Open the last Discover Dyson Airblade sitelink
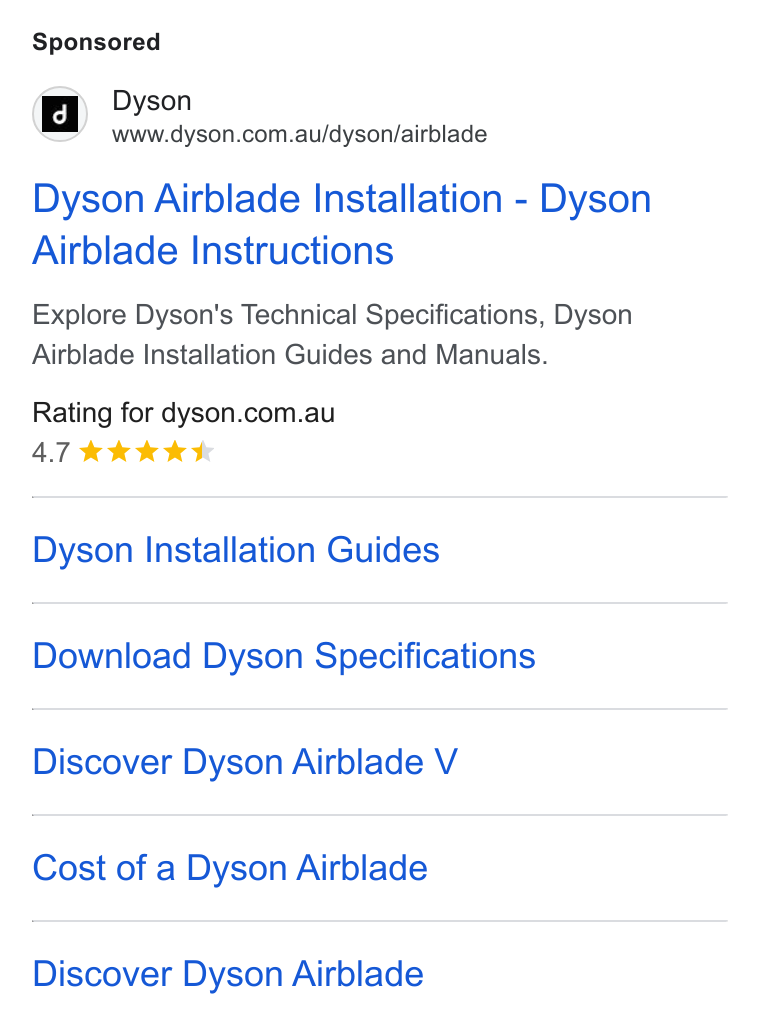 click(x=228, y=974)
